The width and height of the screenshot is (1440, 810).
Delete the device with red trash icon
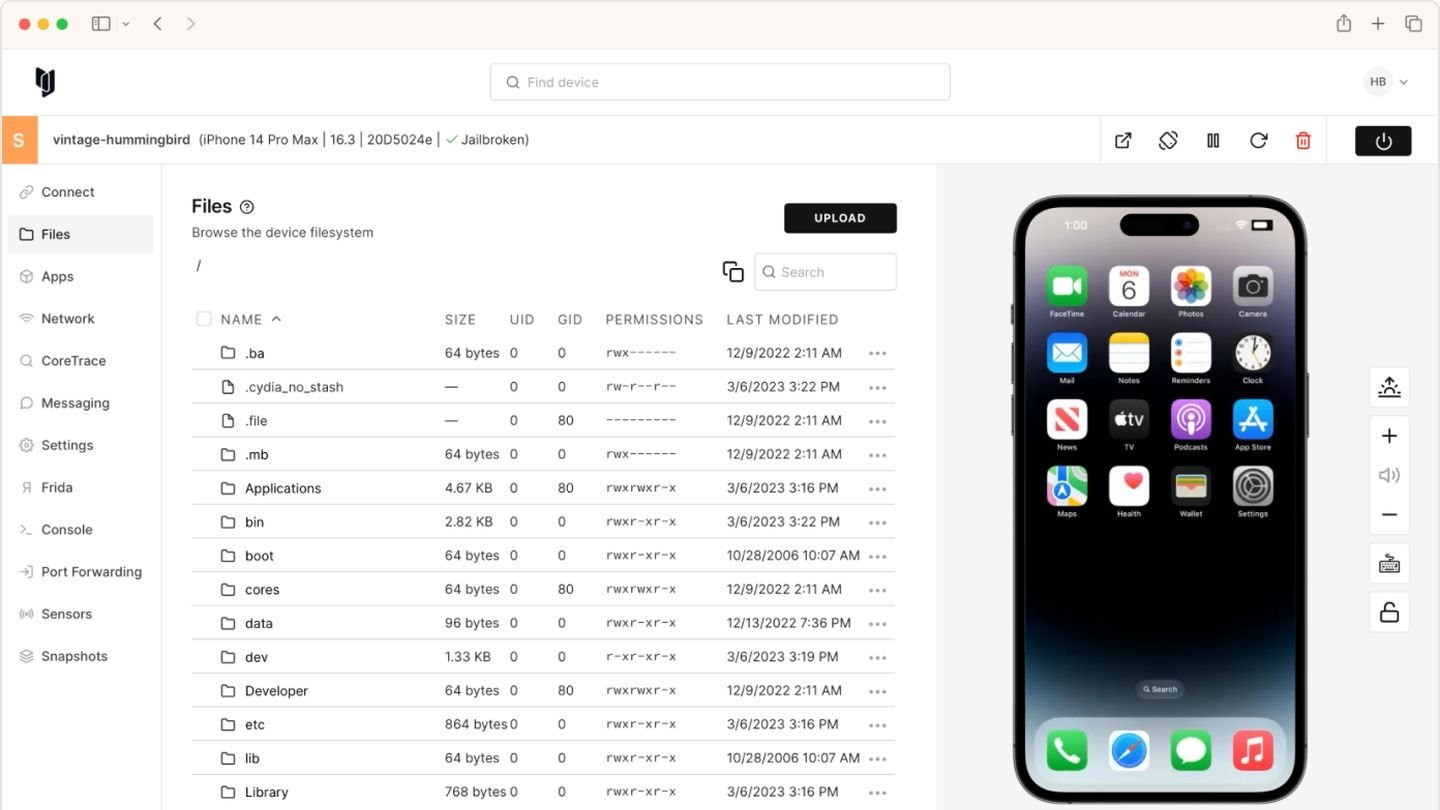pos(1303,141)
